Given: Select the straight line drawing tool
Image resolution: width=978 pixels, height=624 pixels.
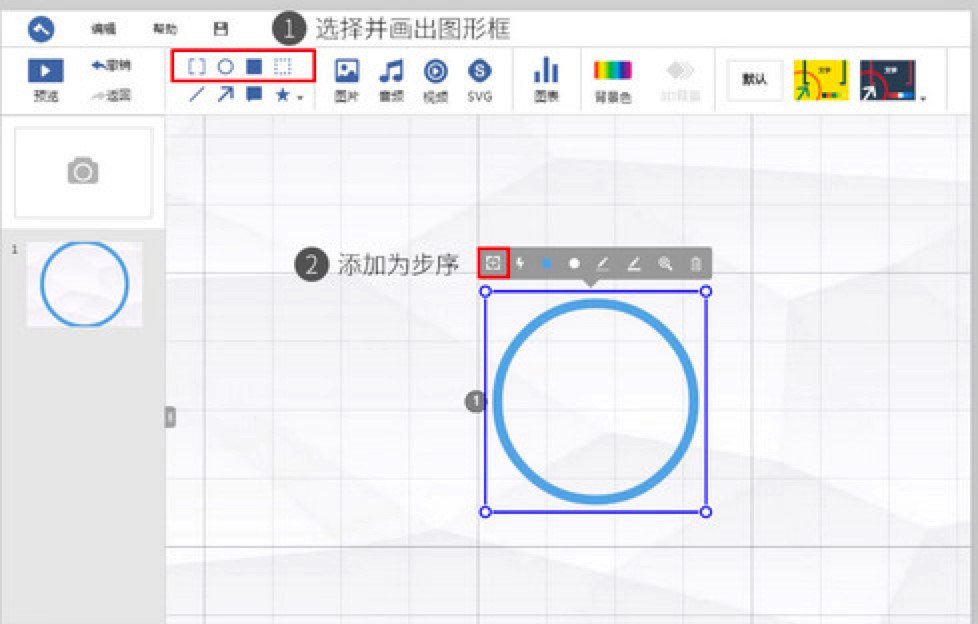Looking at the screenshot, I should click(196, 94).
